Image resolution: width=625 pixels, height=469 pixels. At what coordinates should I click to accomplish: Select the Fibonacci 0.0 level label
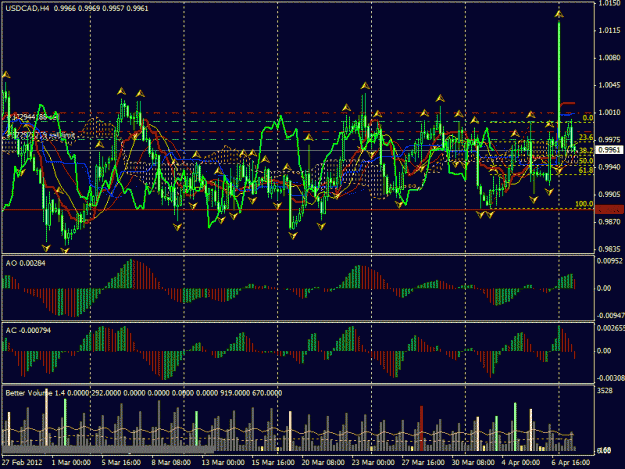pyautogui.click(x=588, y=118)
